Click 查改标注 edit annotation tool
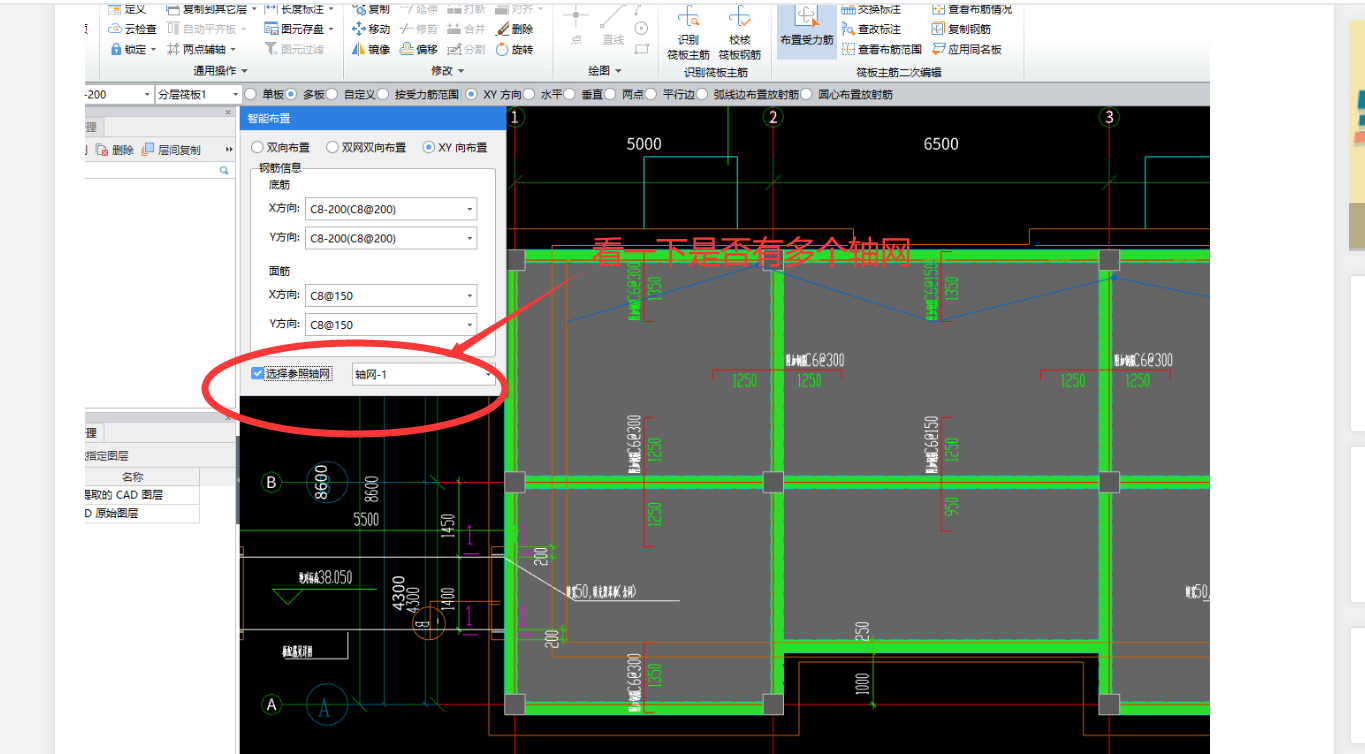This screenshot has width=1365, height=754. [871, 29]
